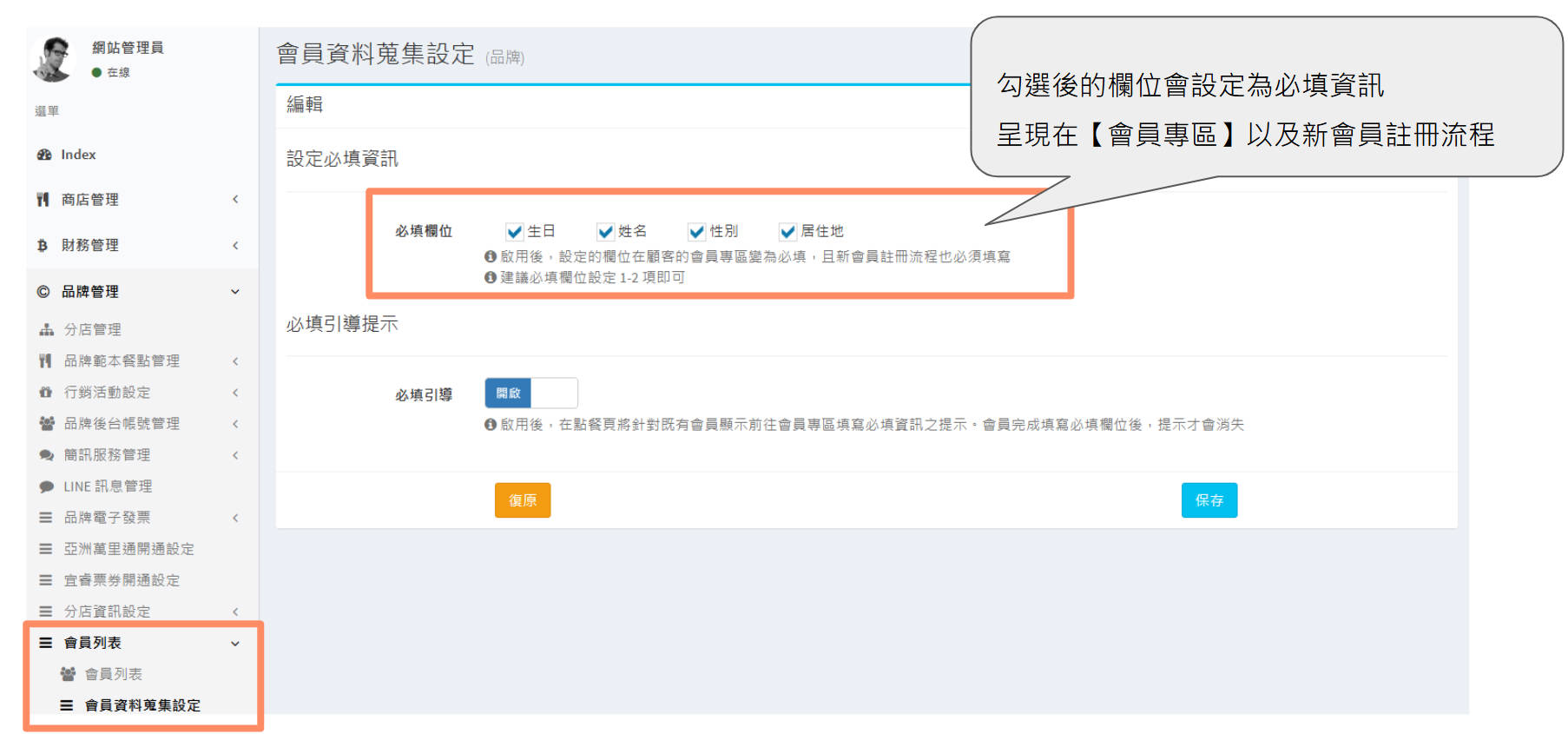1568x734 pixels.
Task: Collapse the 品牌管理 menu chevron
Action: (x=234, y=292)
